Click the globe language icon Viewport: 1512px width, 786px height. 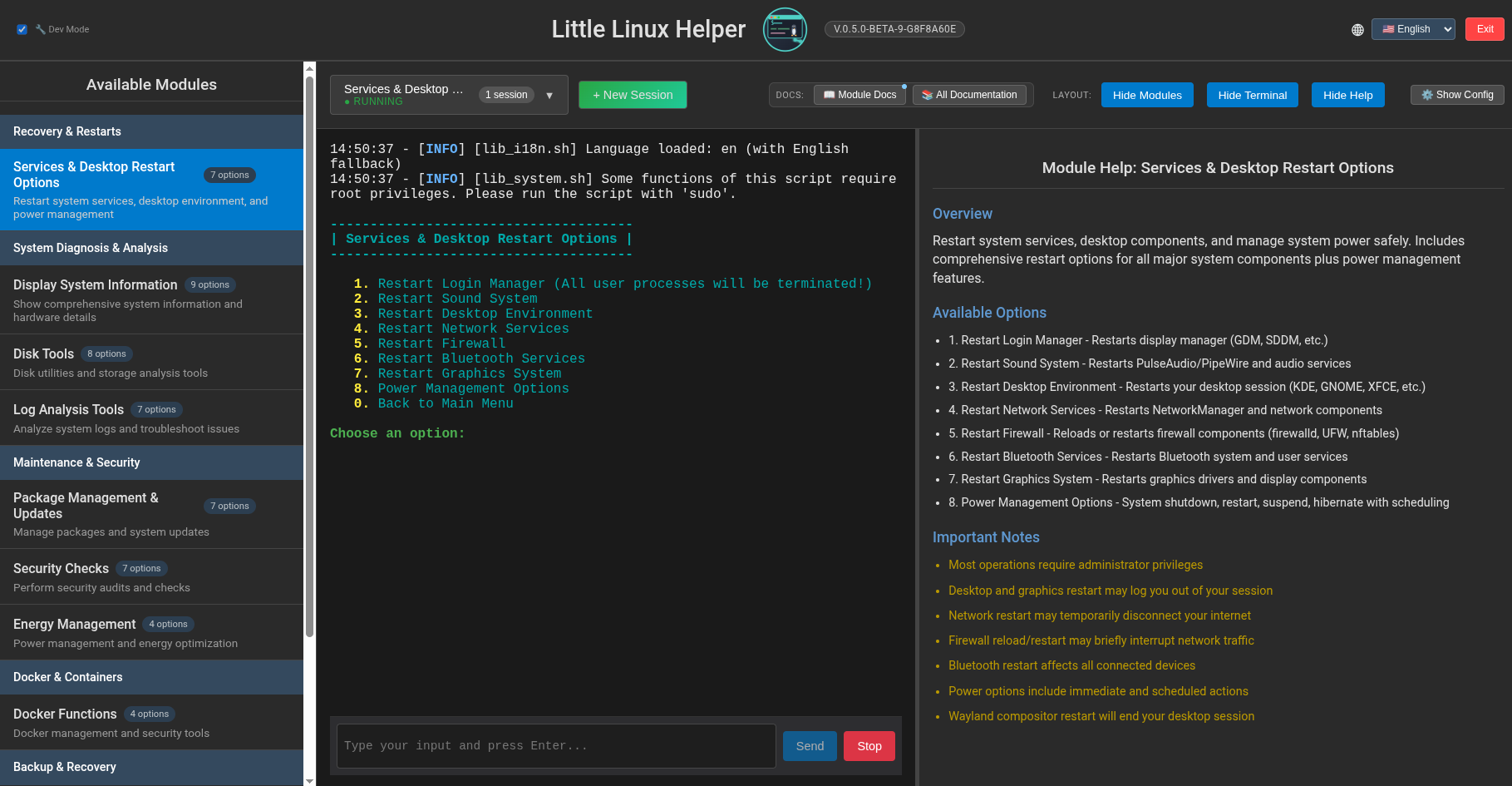(x=1357, y=29)
